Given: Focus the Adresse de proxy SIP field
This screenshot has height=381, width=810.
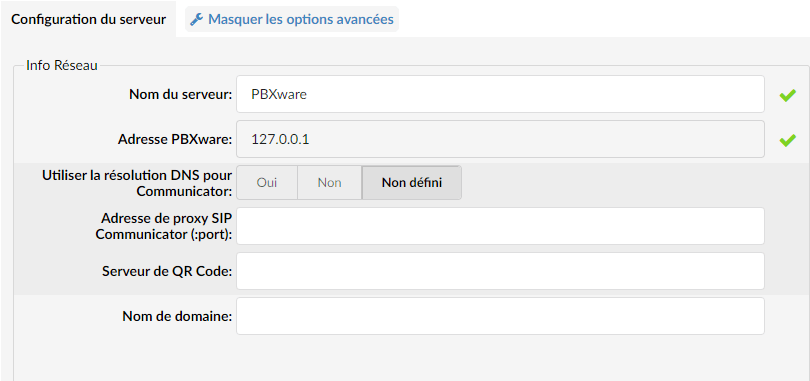Looking at the screenshot, I should pyautogui.click(x=500, y=226).
